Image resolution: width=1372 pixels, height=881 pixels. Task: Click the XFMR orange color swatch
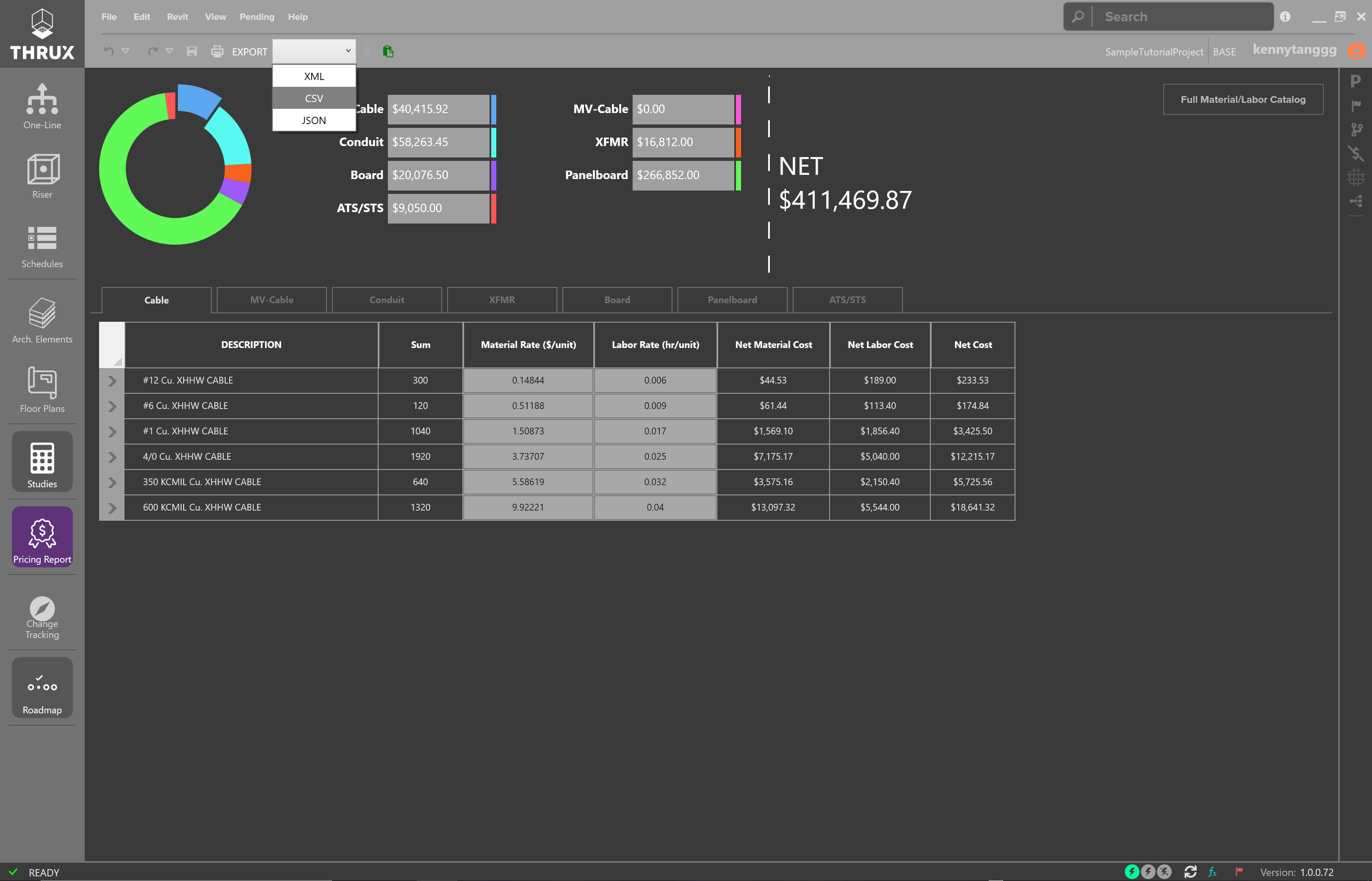coord(738,142)
